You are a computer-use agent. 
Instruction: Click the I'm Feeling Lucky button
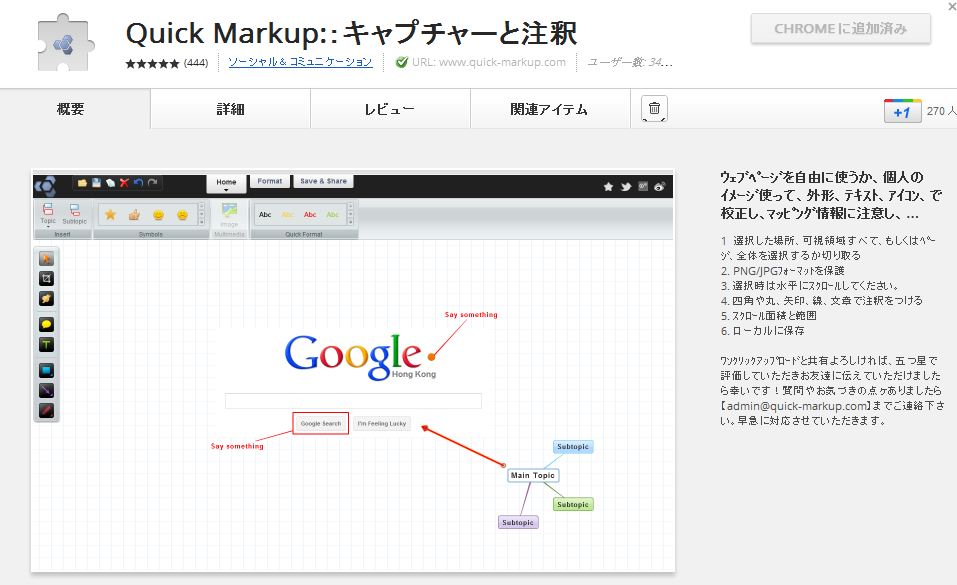click(x=382, y=423)
